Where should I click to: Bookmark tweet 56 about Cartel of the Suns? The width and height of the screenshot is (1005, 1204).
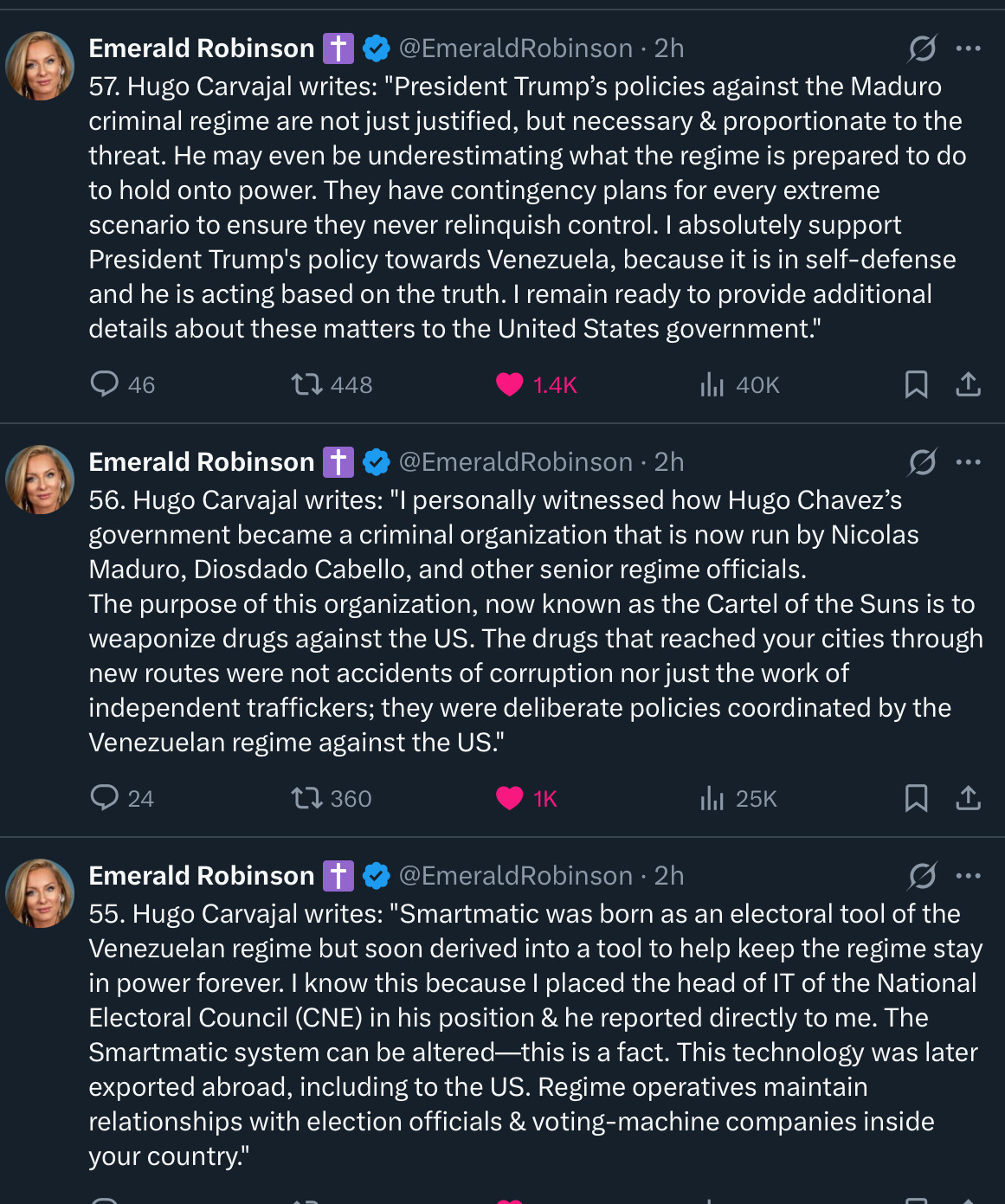pos(916,797)
